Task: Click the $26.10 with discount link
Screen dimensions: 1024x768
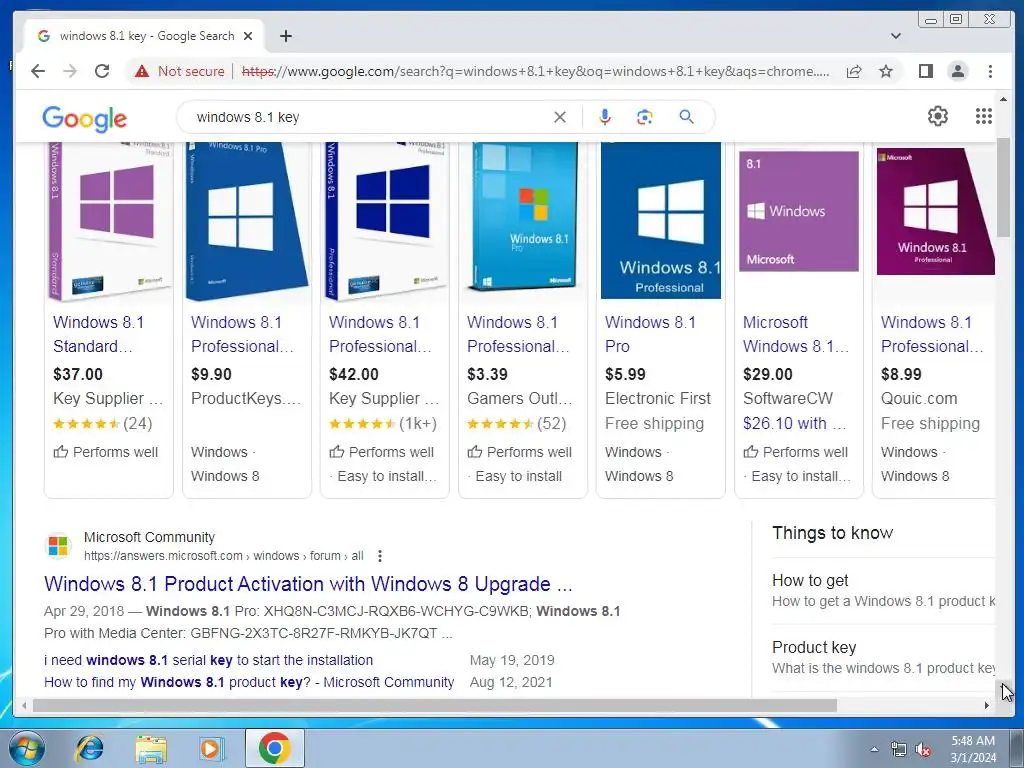Action: (794, 423)
